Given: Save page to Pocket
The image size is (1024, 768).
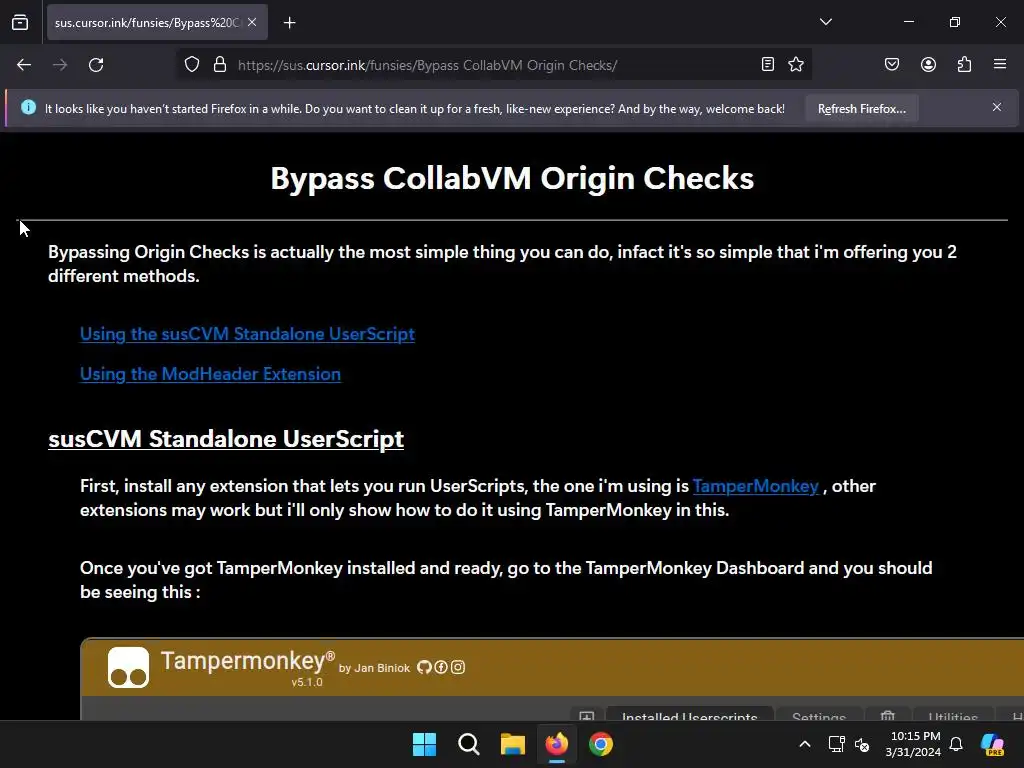Looking at the screenshot, I should tap(892, 64).
